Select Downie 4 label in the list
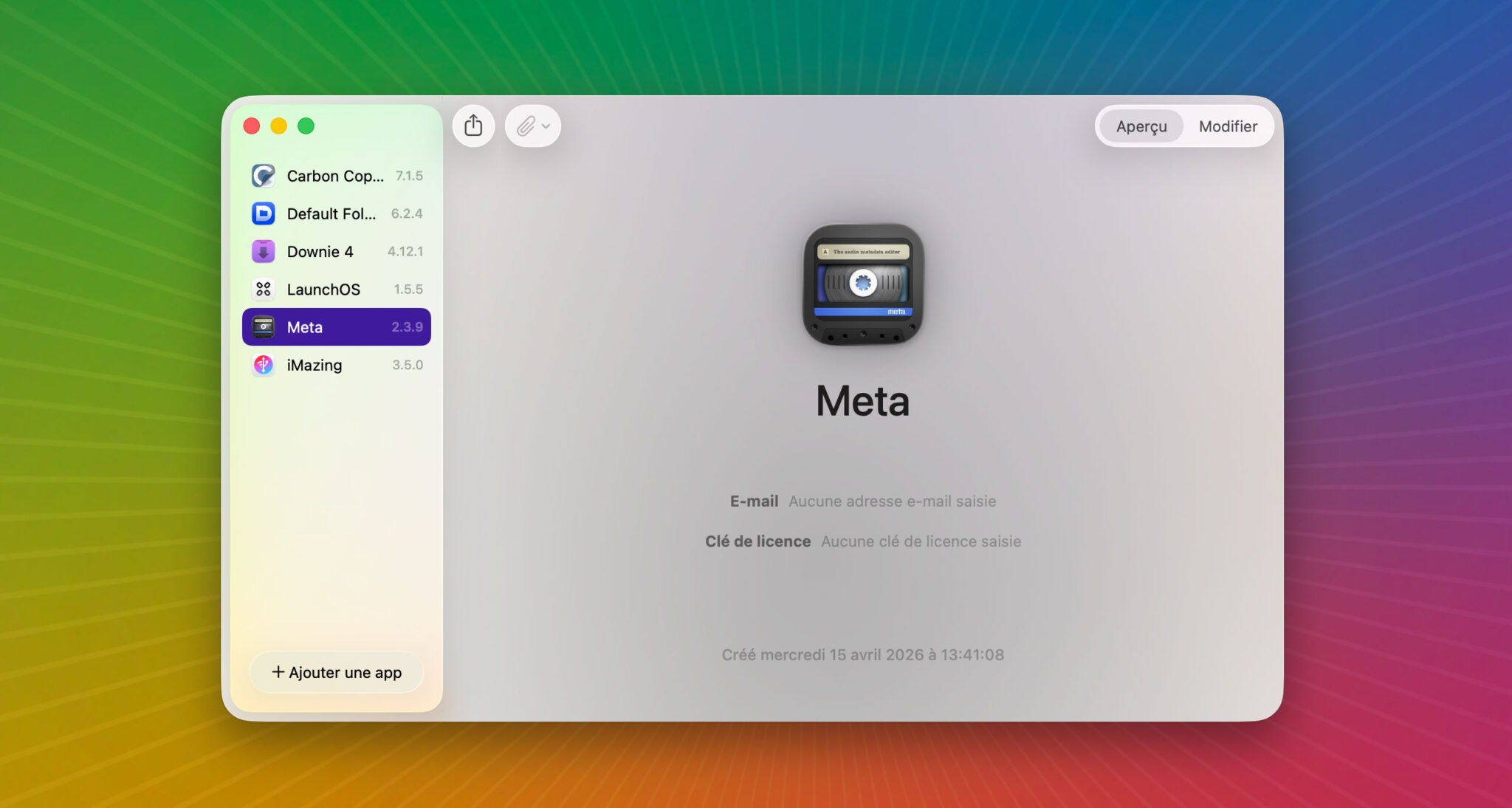Image resolution: width=1512 pixels, height=808 pixels. click(320, 251)
